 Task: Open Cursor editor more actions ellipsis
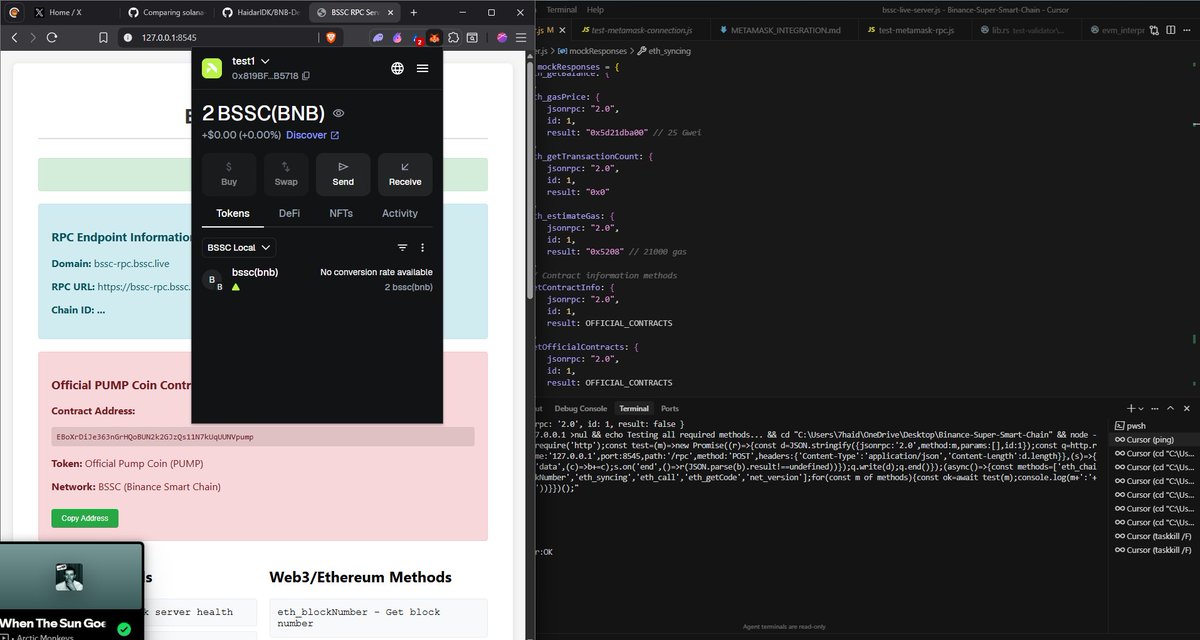(1185, 30)
